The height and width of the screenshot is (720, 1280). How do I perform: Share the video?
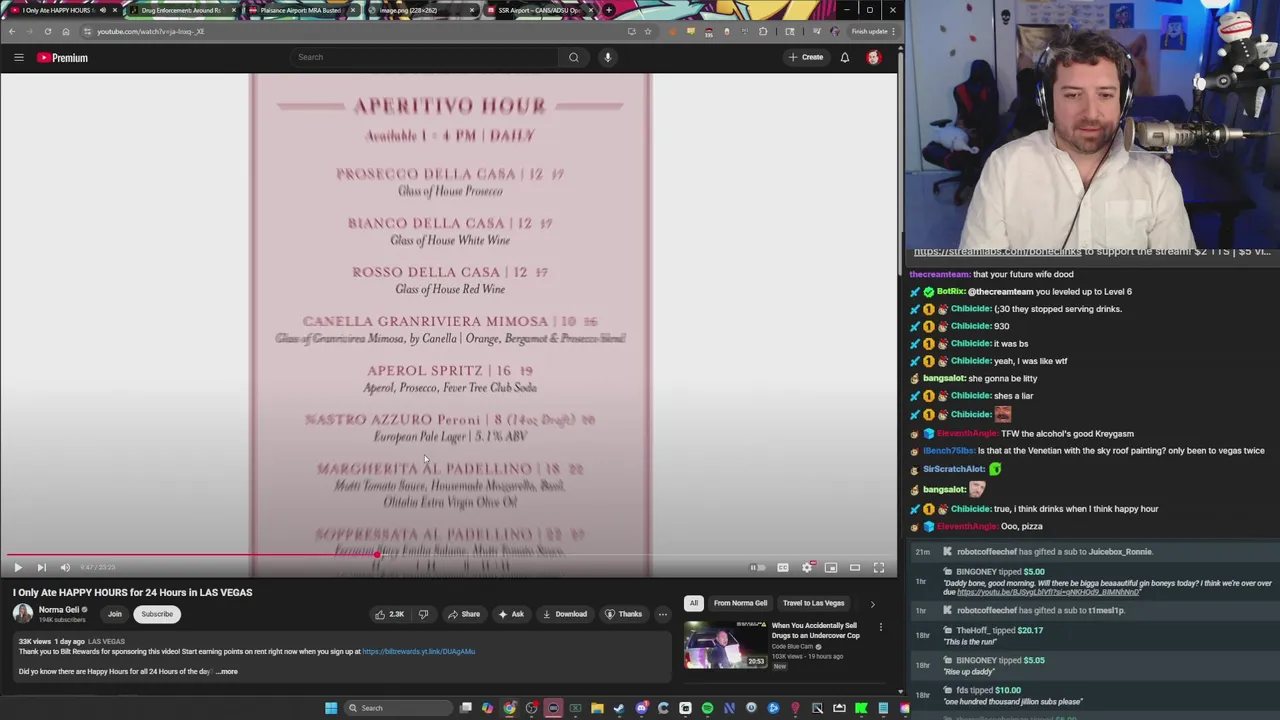464,614
